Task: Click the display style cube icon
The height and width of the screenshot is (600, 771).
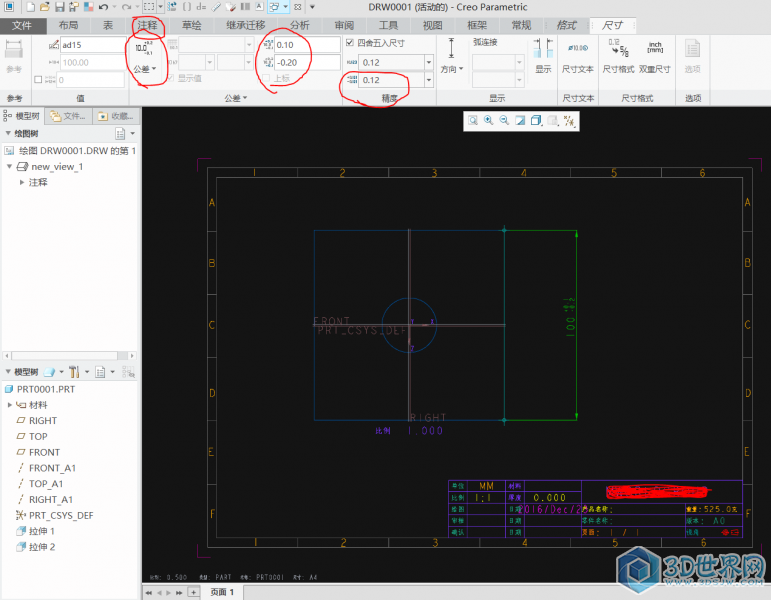Action: 536,120
